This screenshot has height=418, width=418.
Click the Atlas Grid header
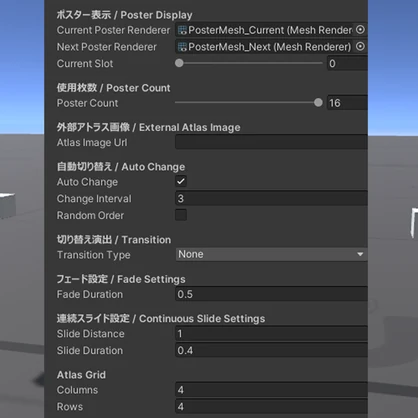81,375
